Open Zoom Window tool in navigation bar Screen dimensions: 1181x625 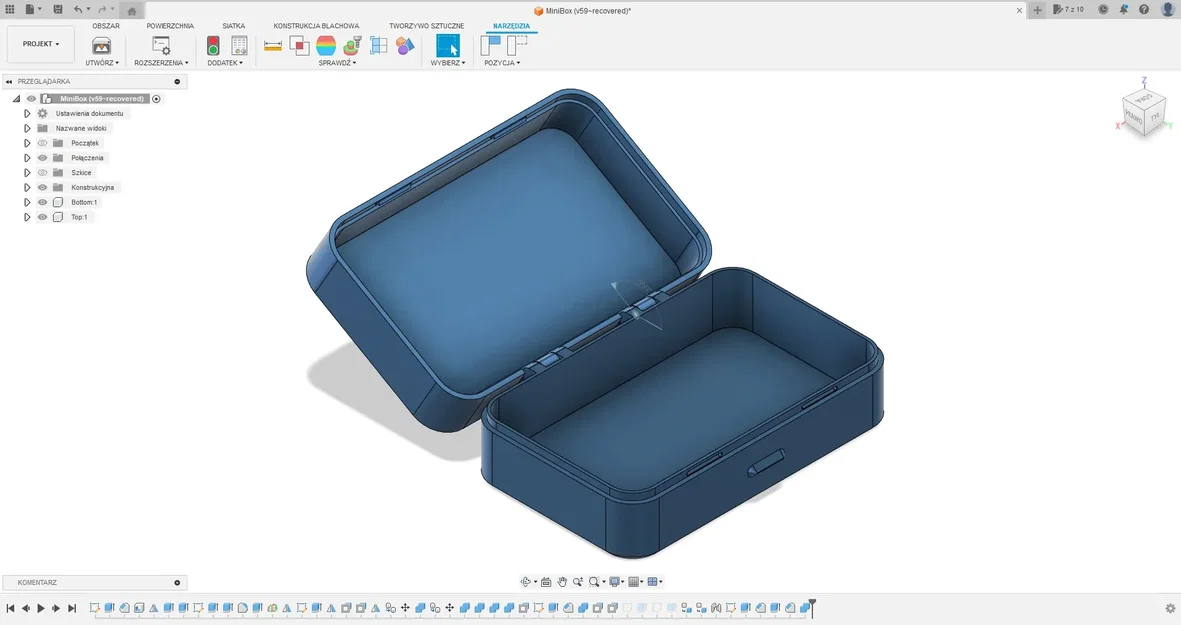point(593,581)
